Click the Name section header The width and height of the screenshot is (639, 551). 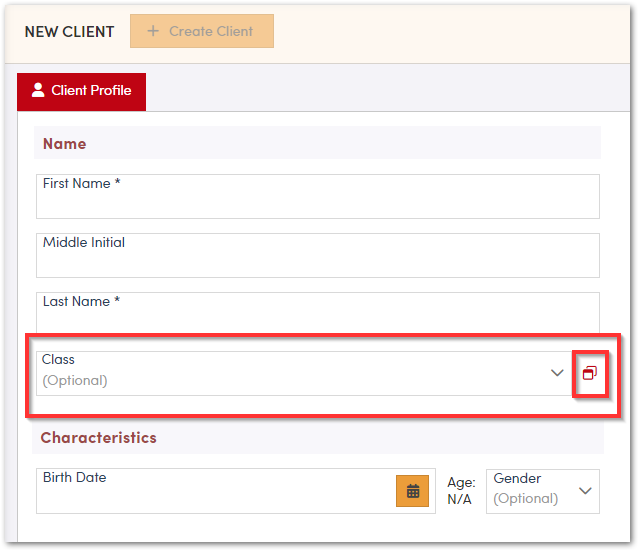[x=65, y=144]
